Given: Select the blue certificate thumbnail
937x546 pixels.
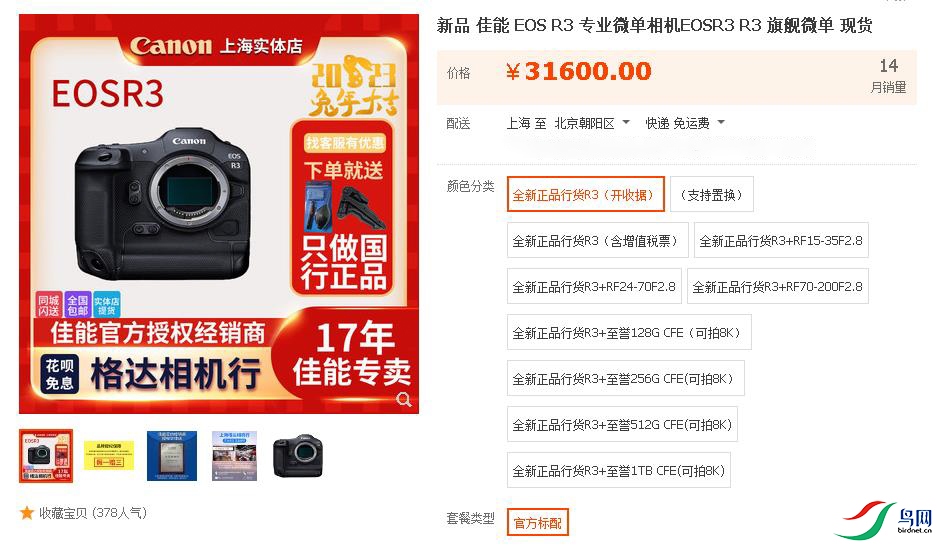Looking at the screenshot, I should point(172,456).
